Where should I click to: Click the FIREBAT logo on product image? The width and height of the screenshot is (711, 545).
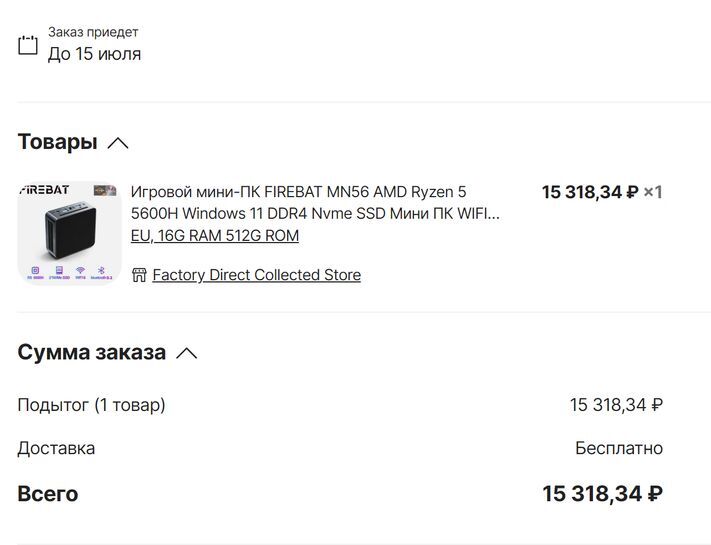click(x=45, y=191)
